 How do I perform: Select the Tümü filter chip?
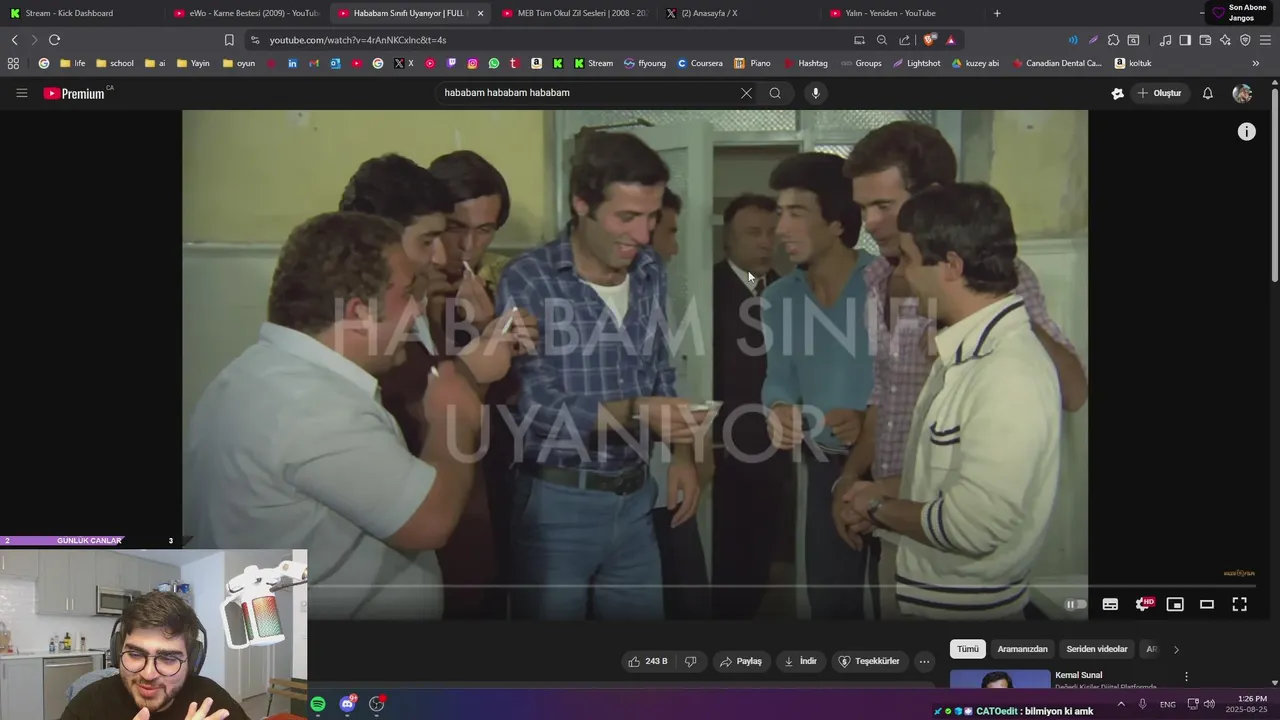[968, 649]
